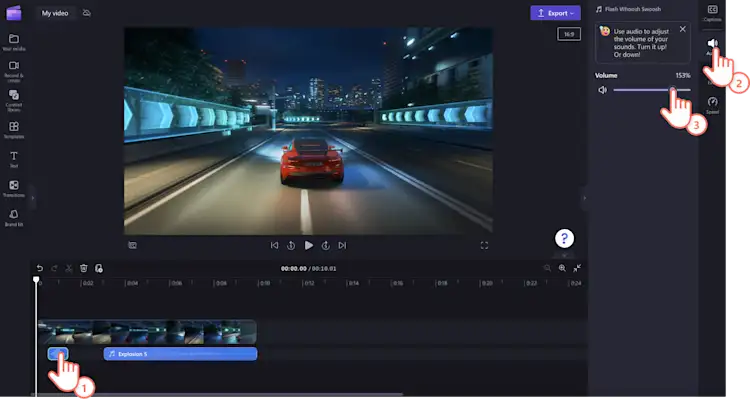Image resolution: width=750 pixels, height=399 pixels.
Task: Open the Transitions panel
Action: point(14,188)
